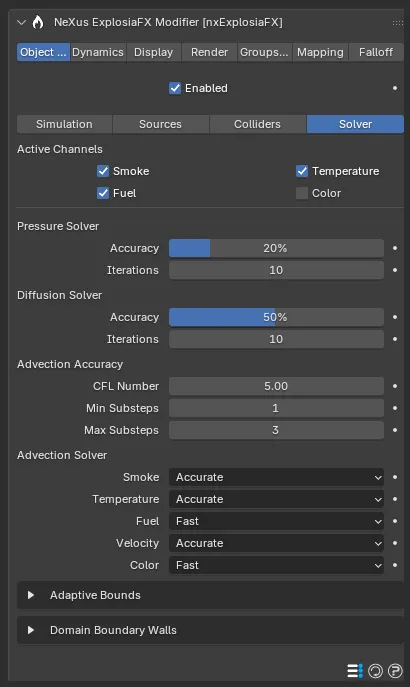Click the drag-handle dots icon in modifier header
Viewport: 410px width, 687px height.
coord(398,22)
